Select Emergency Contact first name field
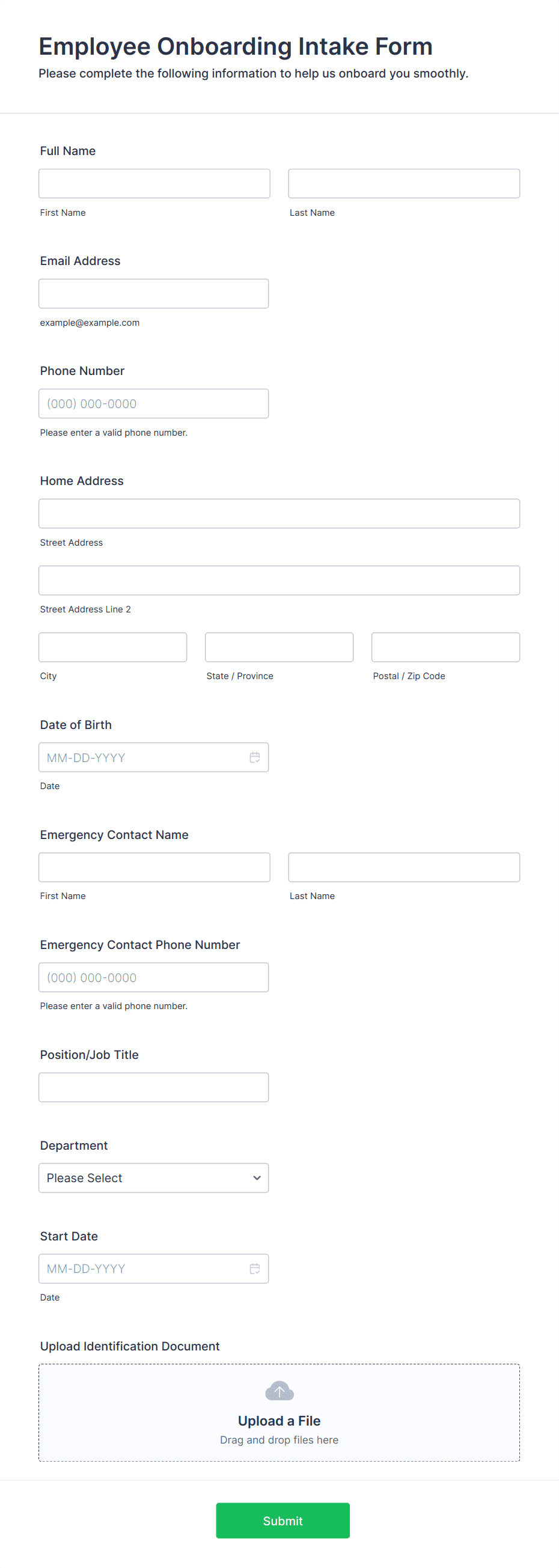The width and height of the screenshot is (559, 1568). point(154,867)
